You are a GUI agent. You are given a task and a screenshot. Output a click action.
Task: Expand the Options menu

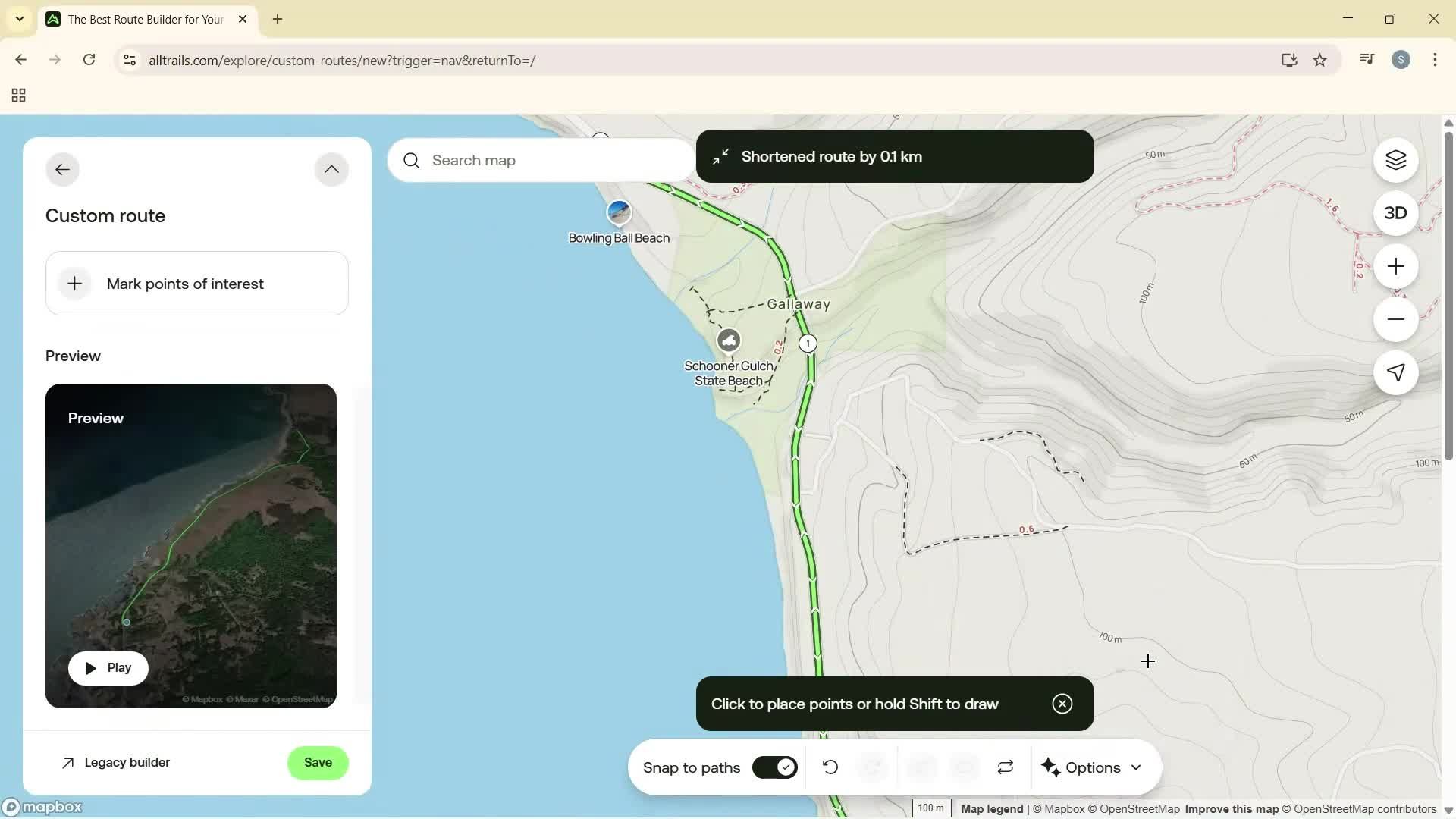pos(1092,767)
